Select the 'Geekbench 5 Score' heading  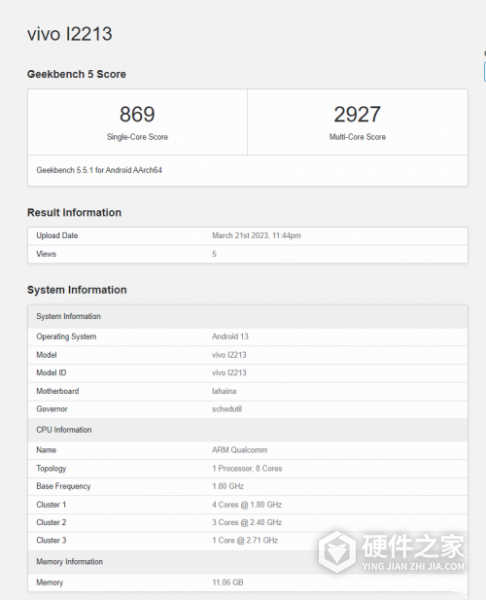pos(77,74)
